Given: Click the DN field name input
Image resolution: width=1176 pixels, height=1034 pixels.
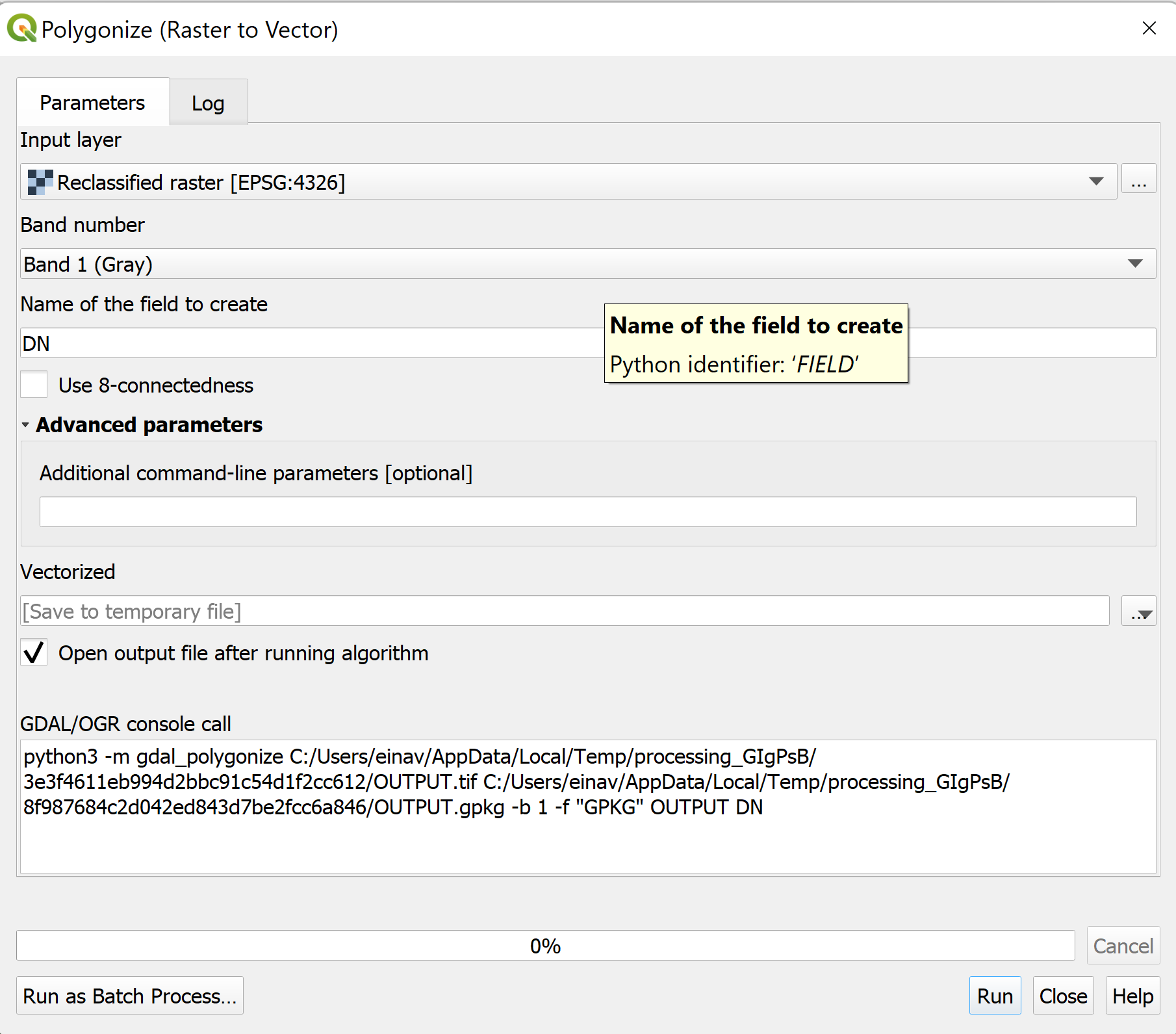Looking at the screenshot, I should [x=312, y=343].
